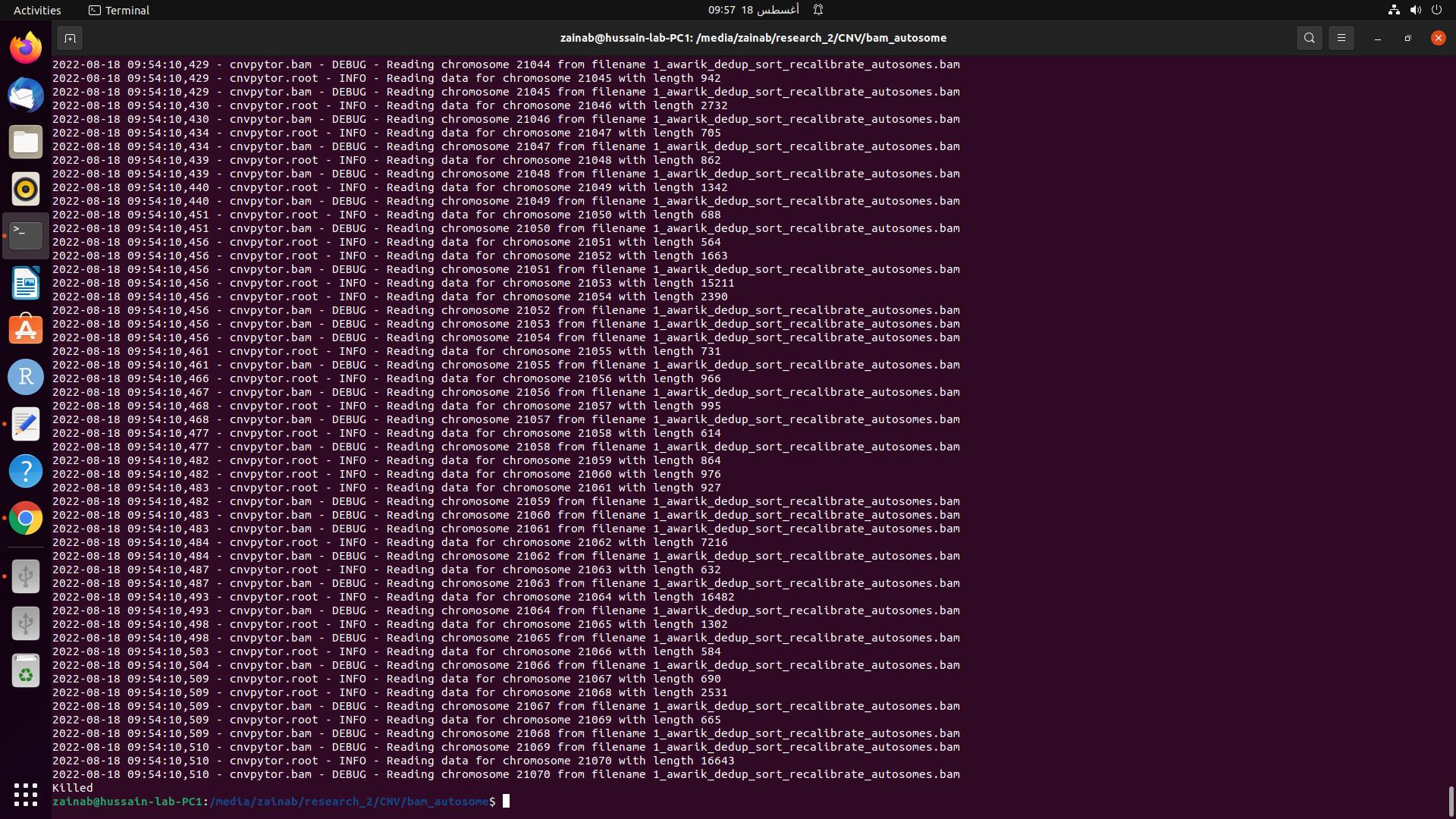
Task: Open the calendar by clicking the clock
Action: point(751,10)
